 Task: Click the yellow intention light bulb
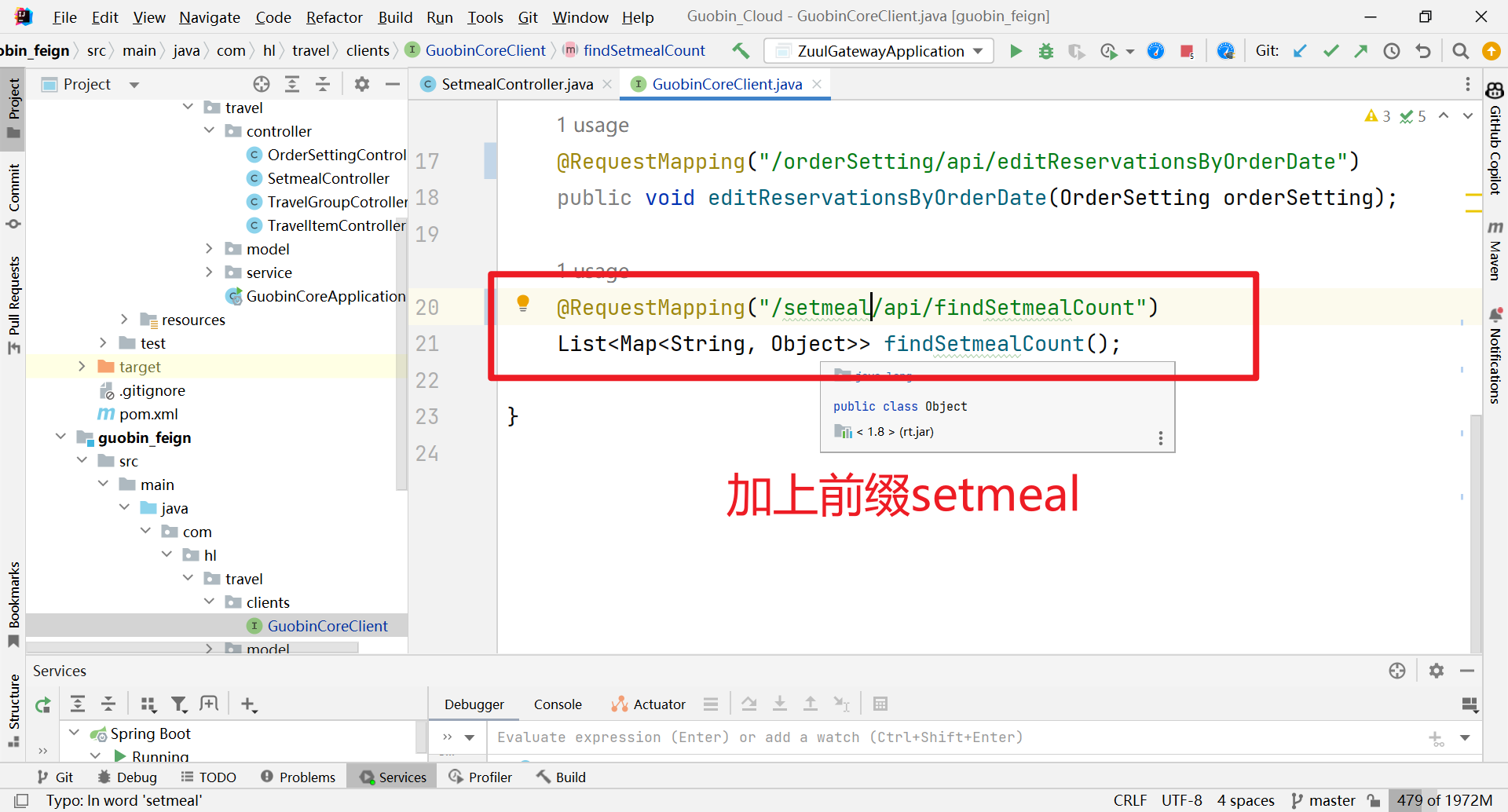click(x=523, y=303)
